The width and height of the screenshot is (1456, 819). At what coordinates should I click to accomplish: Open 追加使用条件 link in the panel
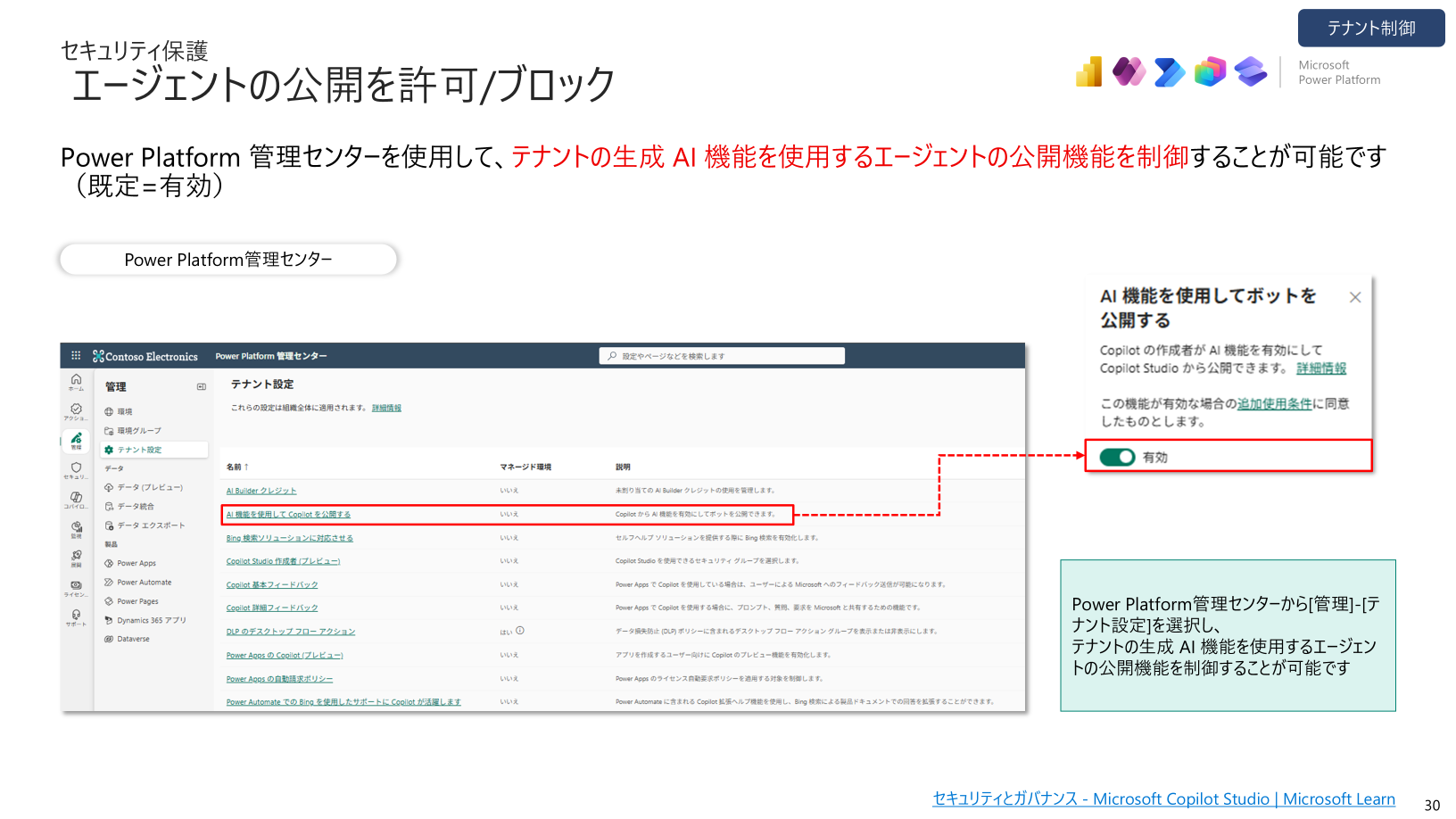coord(1275,404)
